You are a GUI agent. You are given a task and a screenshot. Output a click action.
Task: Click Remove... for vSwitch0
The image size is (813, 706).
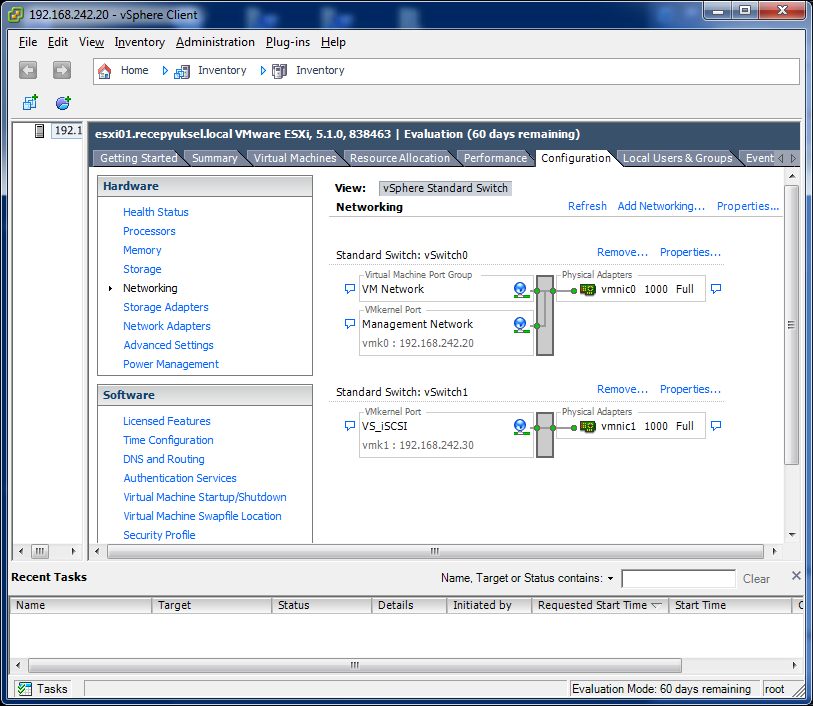622,252
